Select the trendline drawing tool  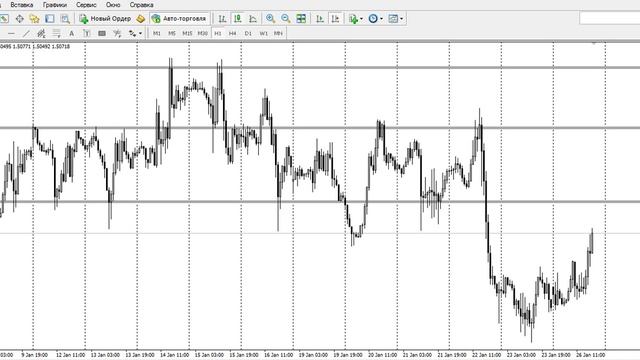[26, 33]
